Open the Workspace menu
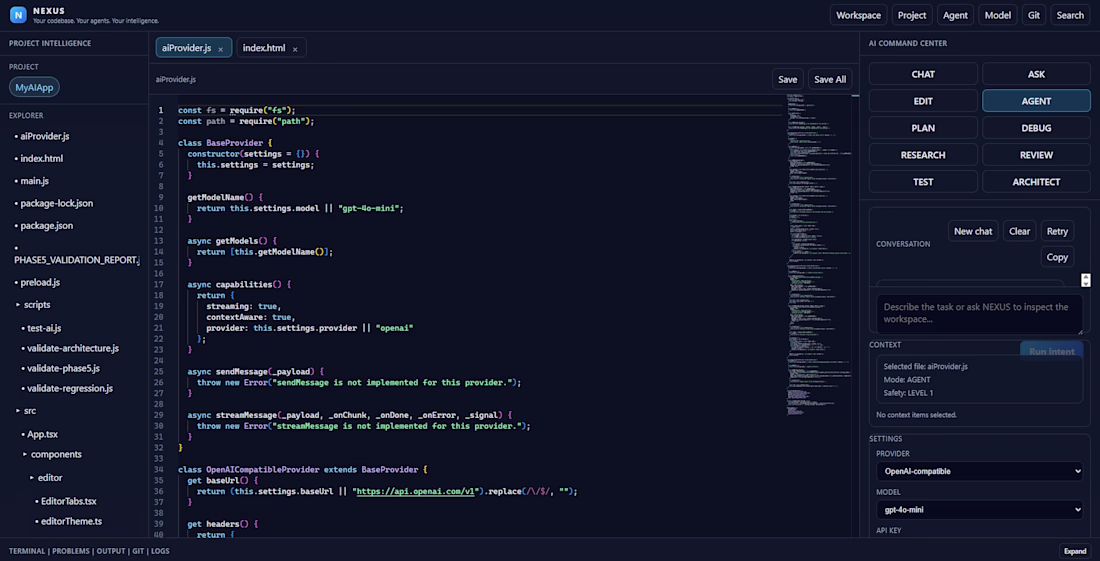Image resolution: width=1100 pixels, height=561 pixels. click(858, 15)
